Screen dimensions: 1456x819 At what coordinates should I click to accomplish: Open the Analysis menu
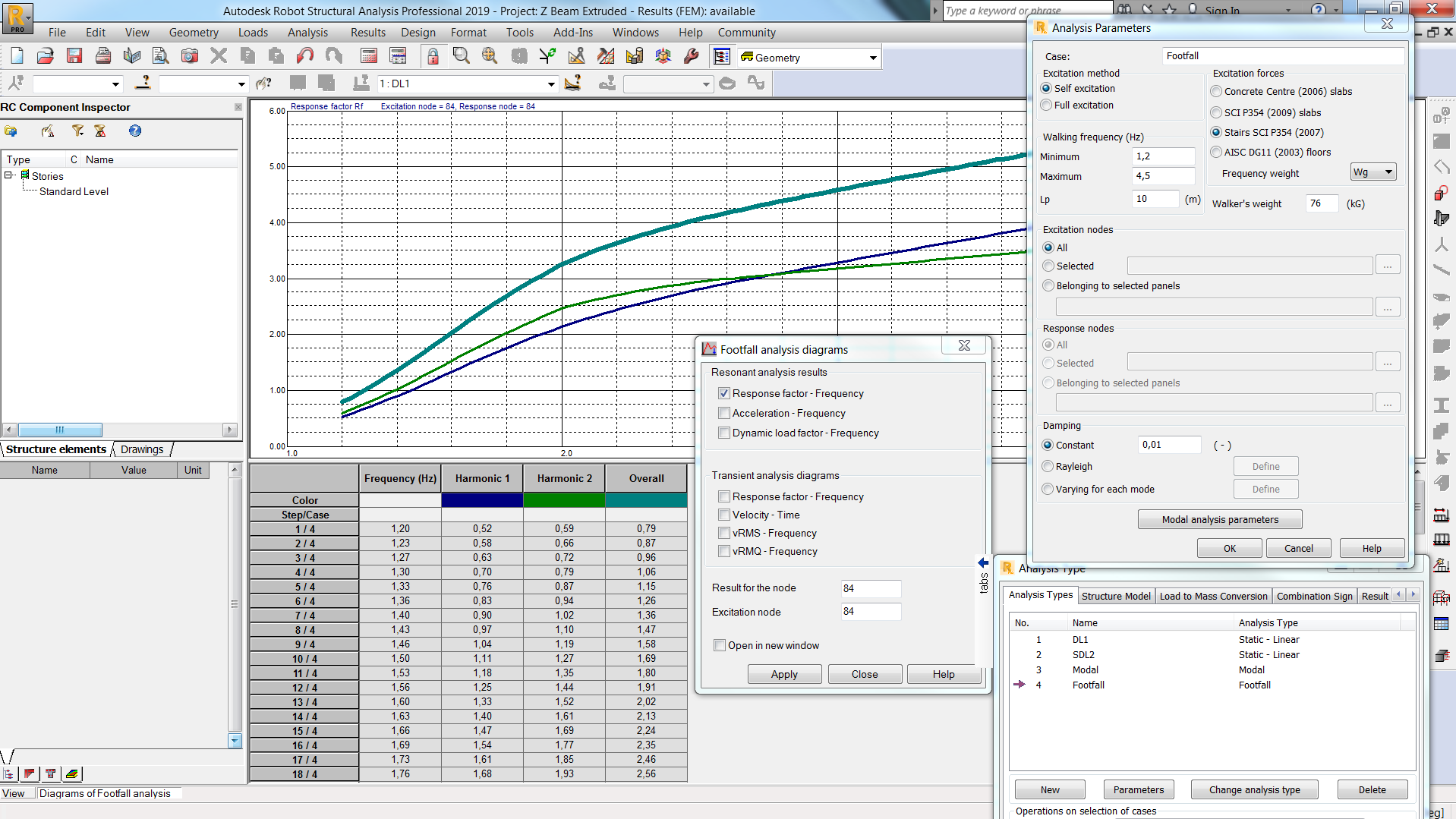tap(307, 33)
